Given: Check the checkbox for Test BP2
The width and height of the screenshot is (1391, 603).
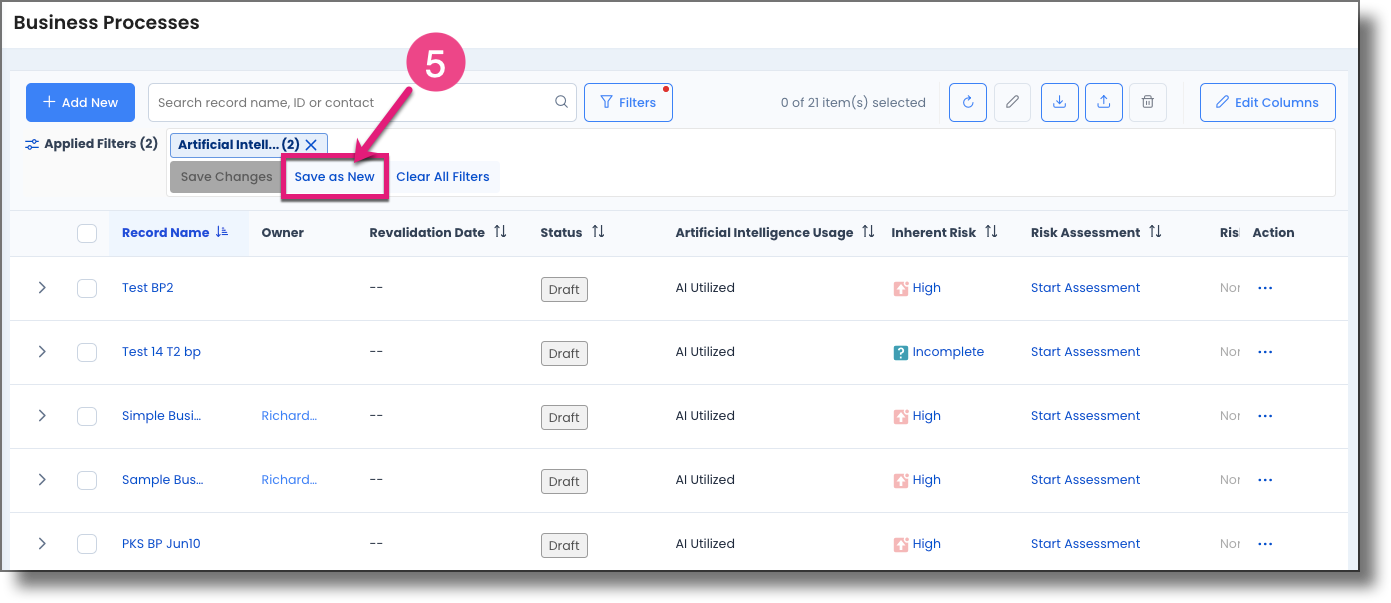Looking at the screenshot, I should click(87, 287).
